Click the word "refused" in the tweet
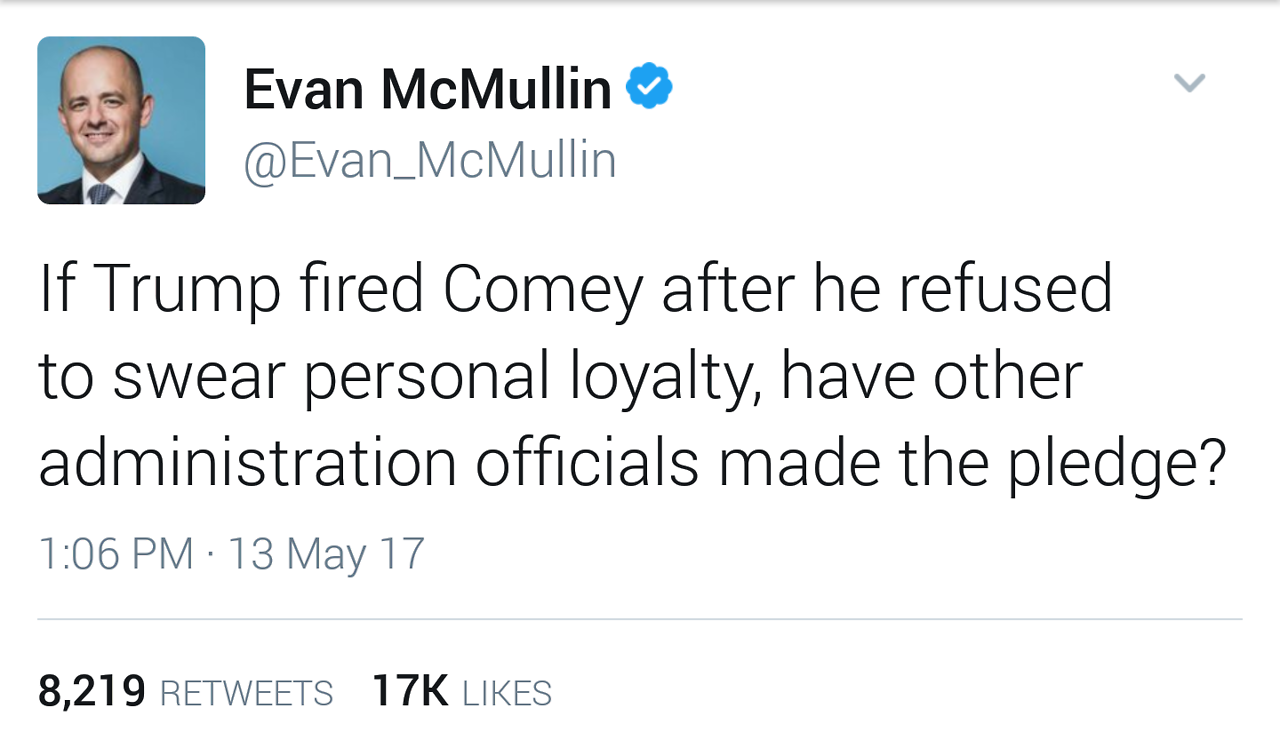Image resolution: width=1280 pixels, height=756 pixels. (1005, 288)
